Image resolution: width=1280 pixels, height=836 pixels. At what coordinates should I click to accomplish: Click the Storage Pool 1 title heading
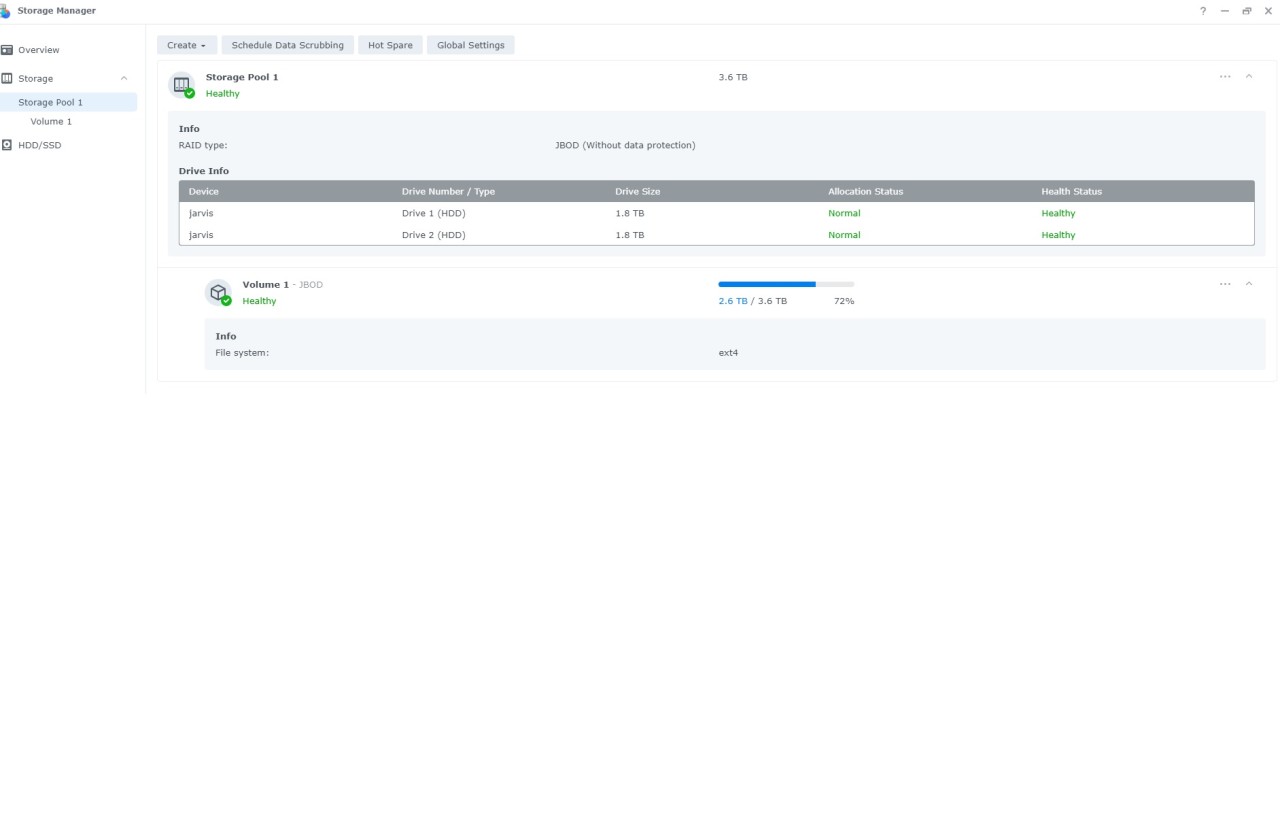tap(242, 77)
